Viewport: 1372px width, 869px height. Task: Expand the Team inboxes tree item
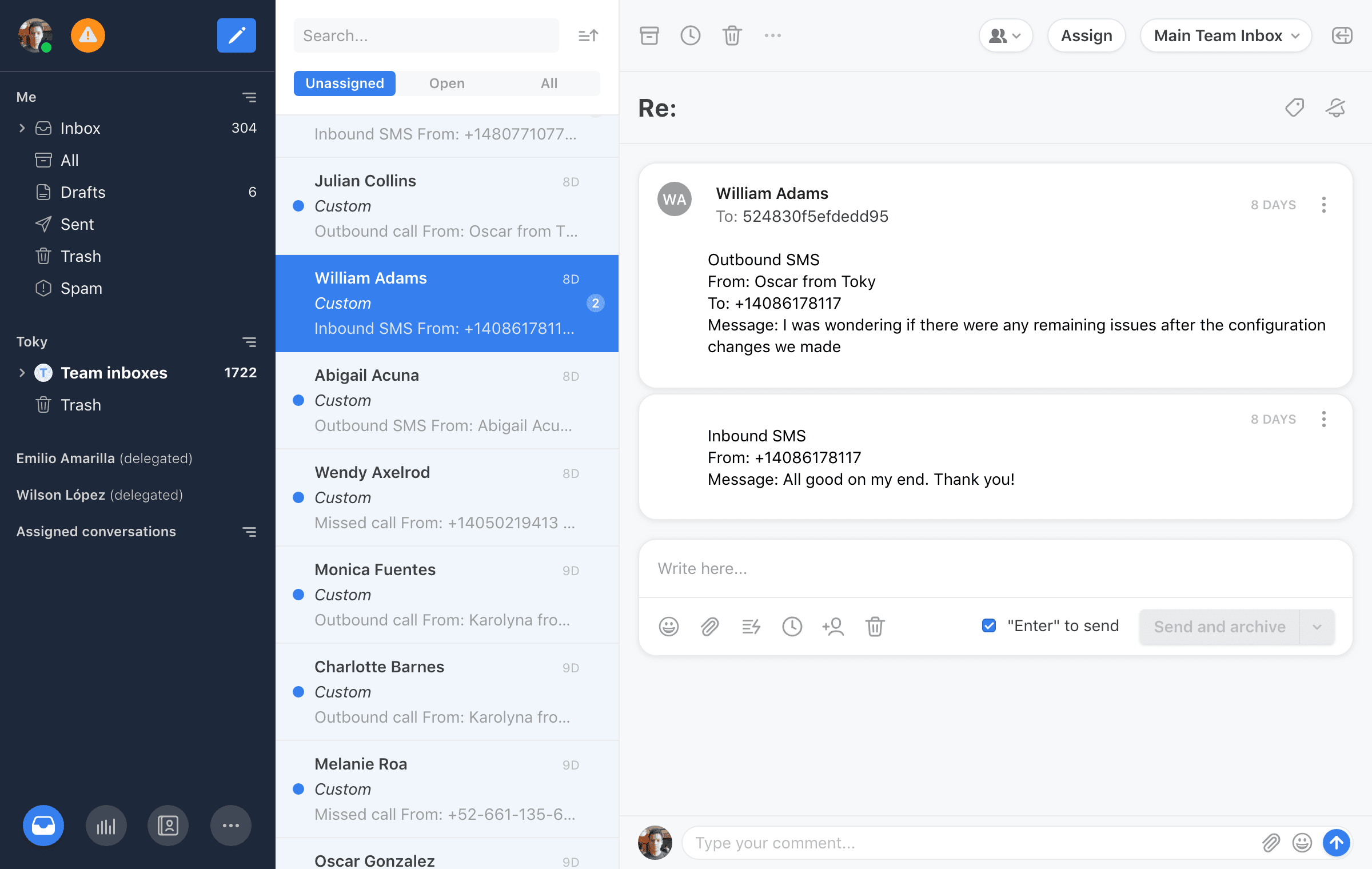[x=22, y=373]
